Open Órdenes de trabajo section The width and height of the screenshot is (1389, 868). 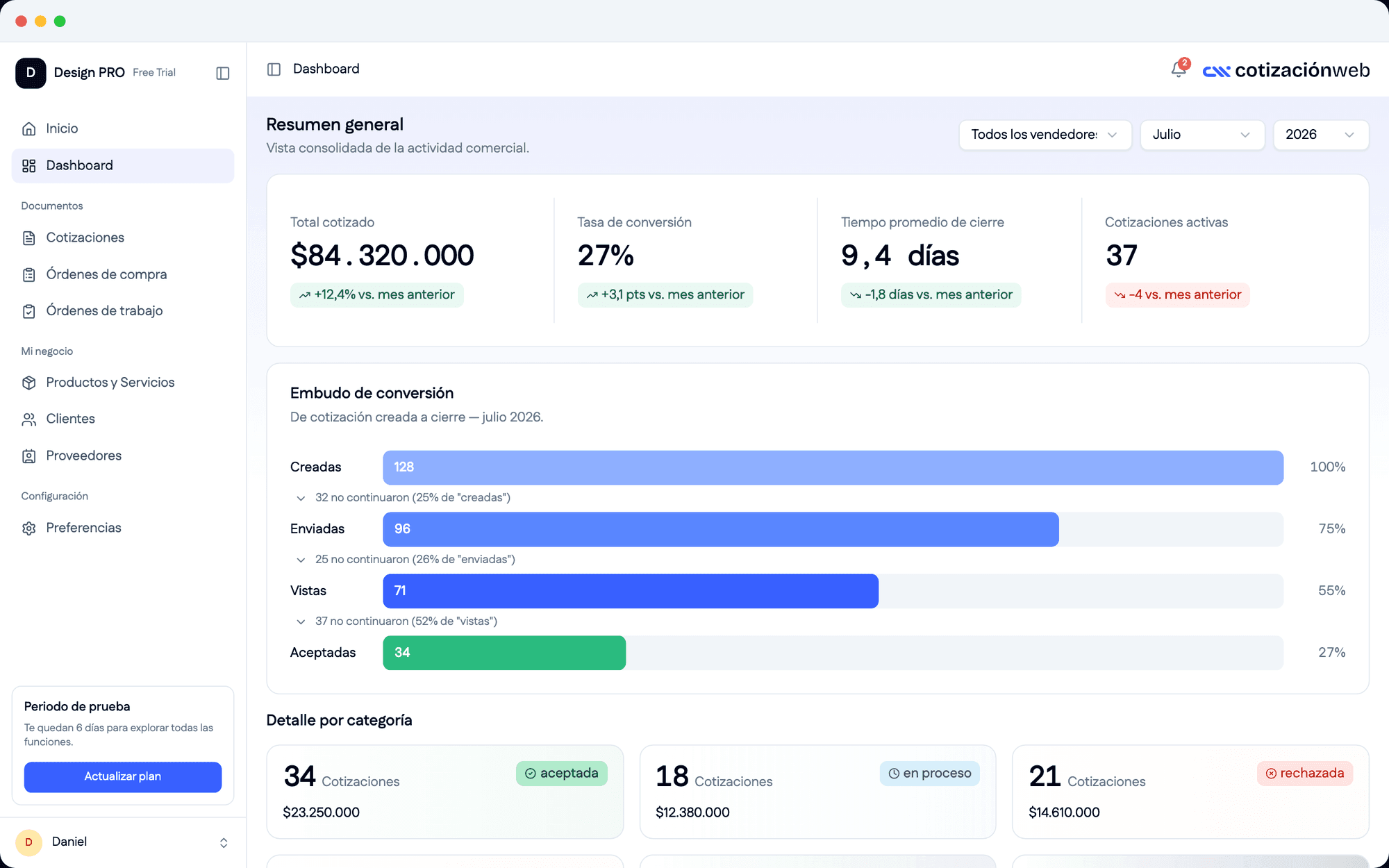123,311
